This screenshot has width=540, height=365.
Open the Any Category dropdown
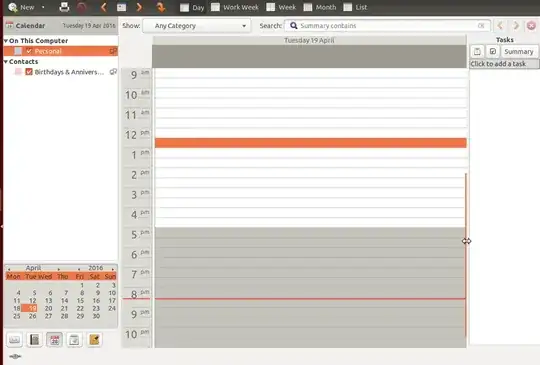197,26
